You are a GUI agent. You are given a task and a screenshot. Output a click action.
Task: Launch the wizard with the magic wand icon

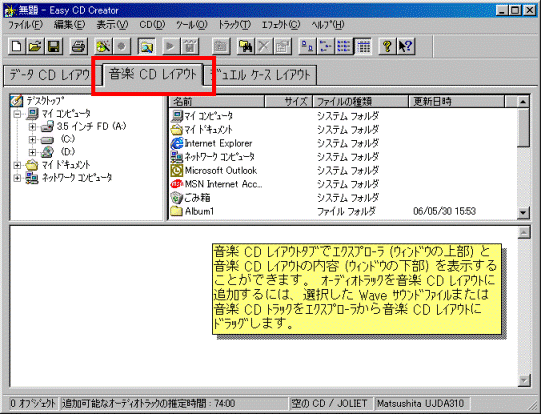coord(103,46)
